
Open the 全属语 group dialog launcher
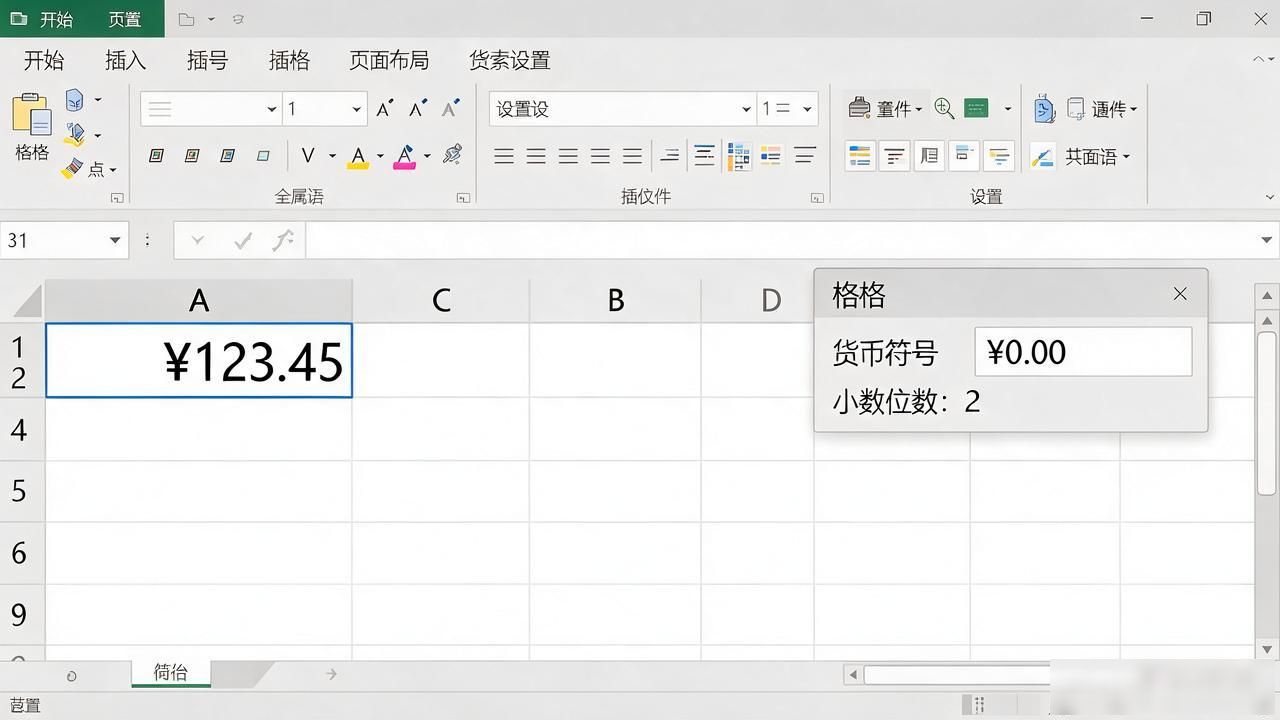(463, 198)
